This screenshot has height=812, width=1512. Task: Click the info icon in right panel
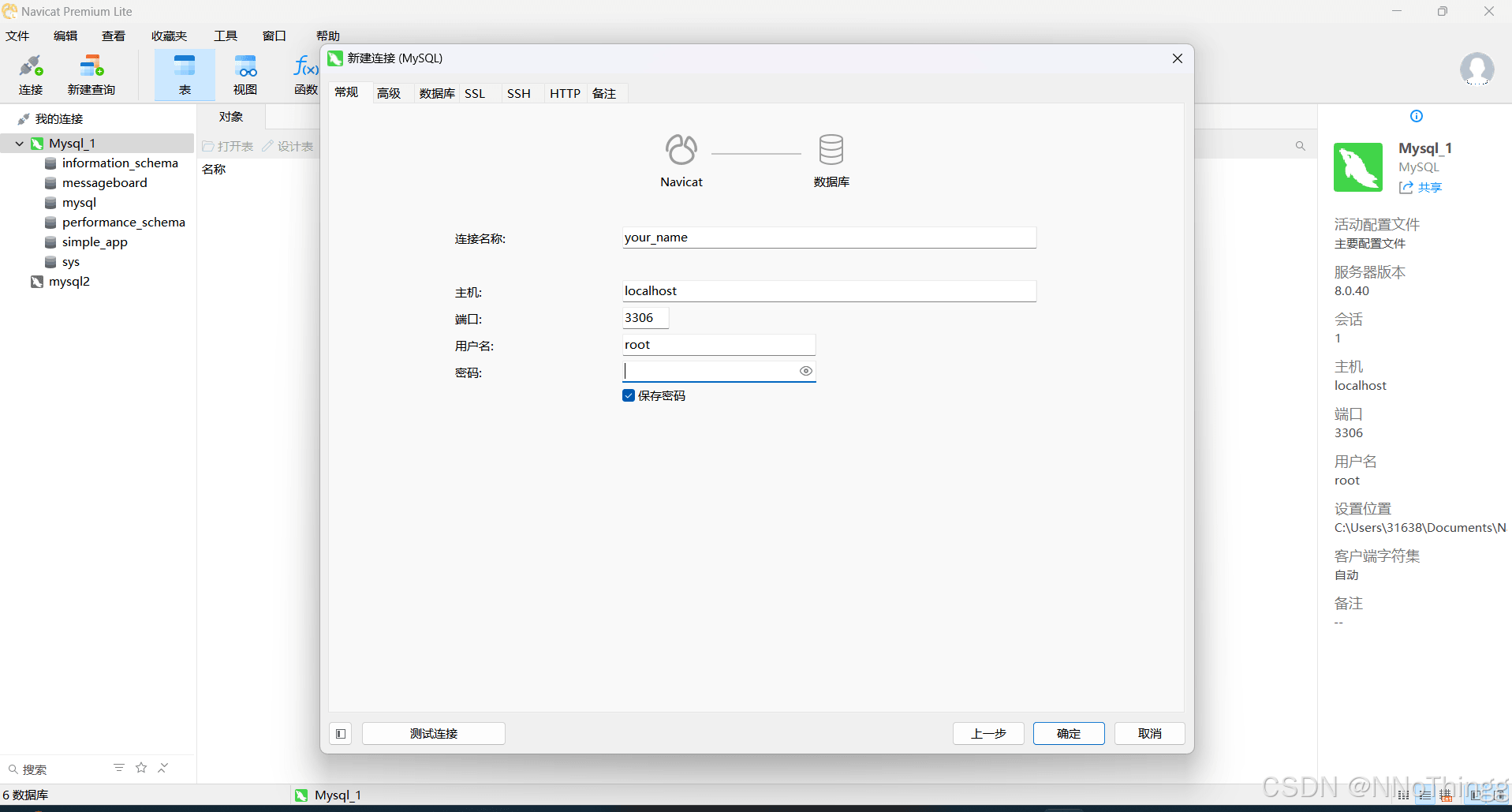tap(1417, 116)
